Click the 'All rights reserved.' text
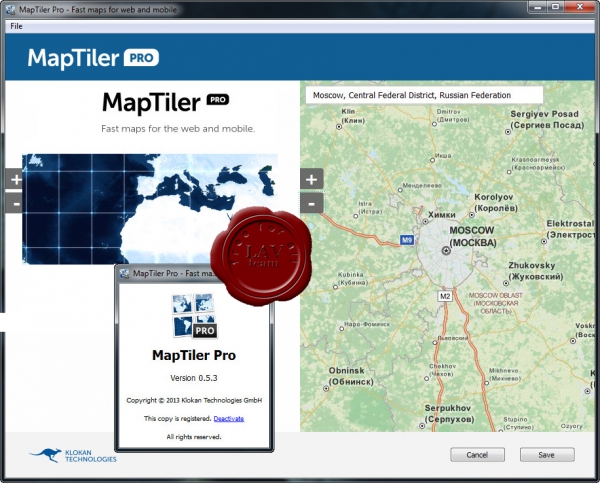Image resolution: width=600 pixels, height=483 pixels. click(x=194, y=437)
